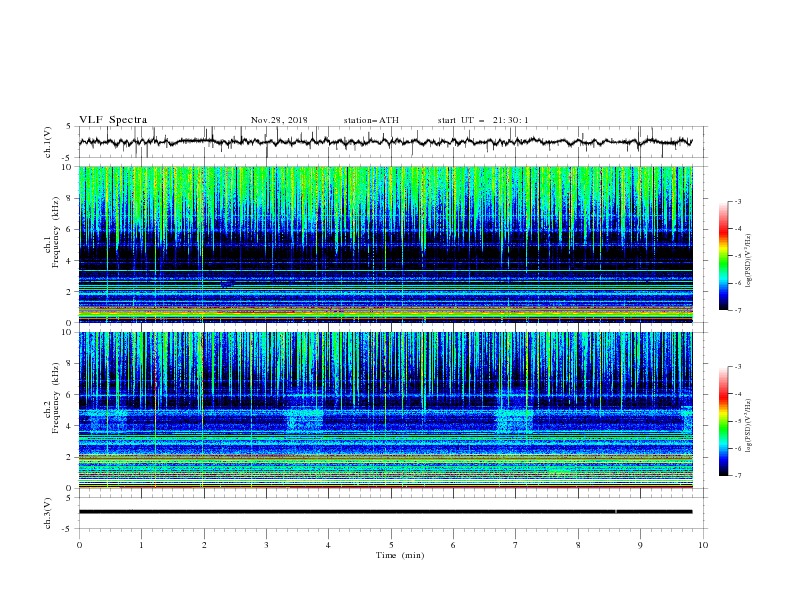The height and width of the screenshot is (612, 792).
Task: Click the ch.1 spectrogram panel
Action: [385, 244]
